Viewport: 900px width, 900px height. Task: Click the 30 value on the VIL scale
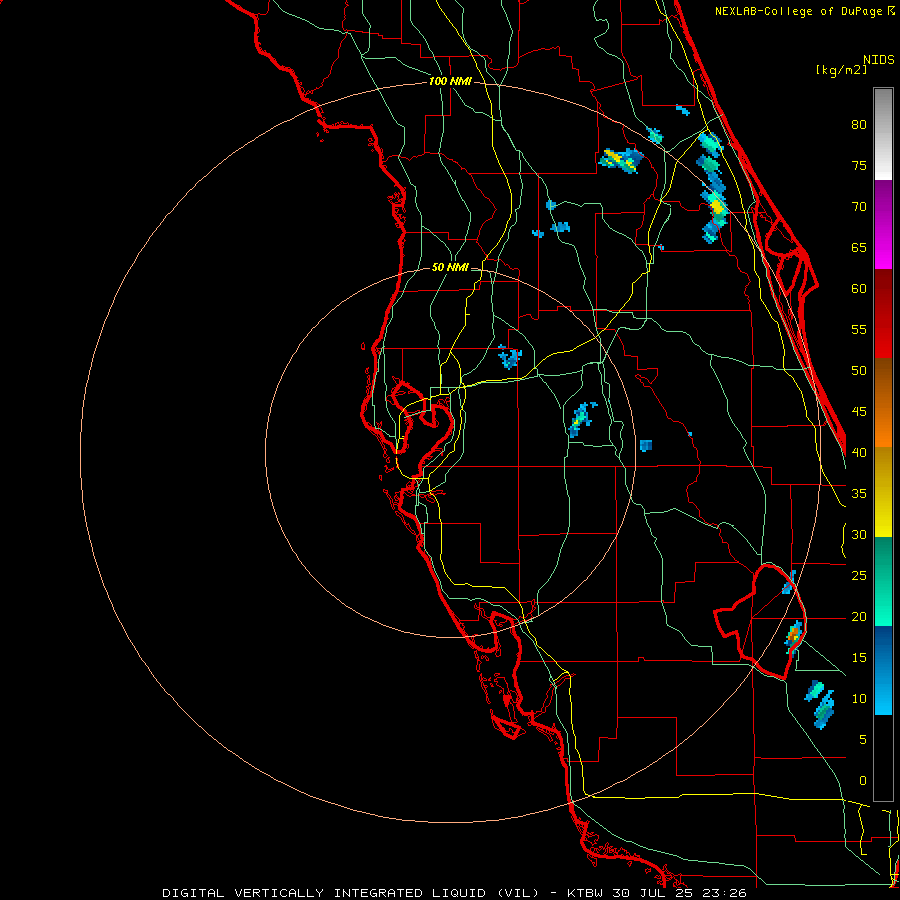coord(859,535)
